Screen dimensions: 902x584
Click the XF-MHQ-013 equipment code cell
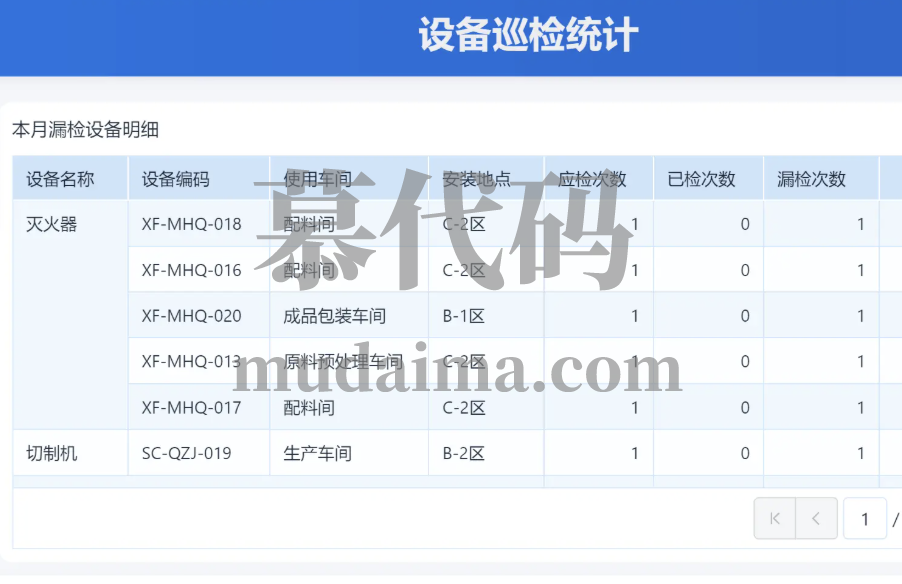click(x=192, y=361)
